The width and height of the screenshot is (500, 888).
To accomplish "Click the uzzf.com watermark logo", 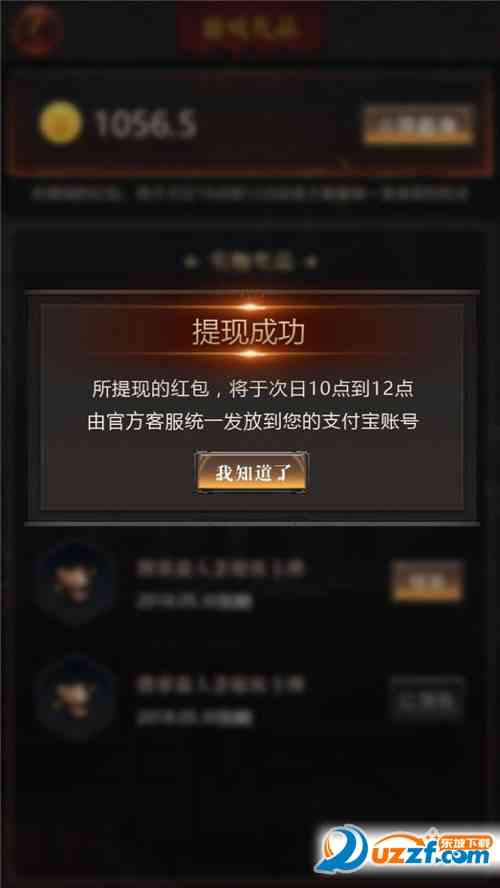I will click(407, 850).
